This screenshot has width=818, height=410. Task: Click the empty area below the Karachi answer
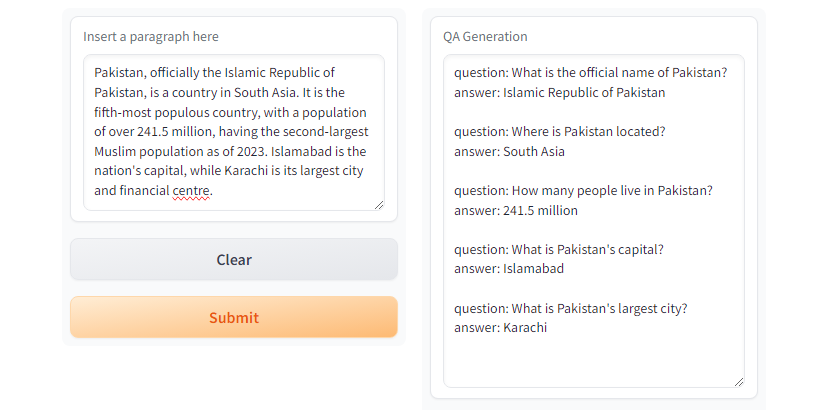tap(593, 362)
